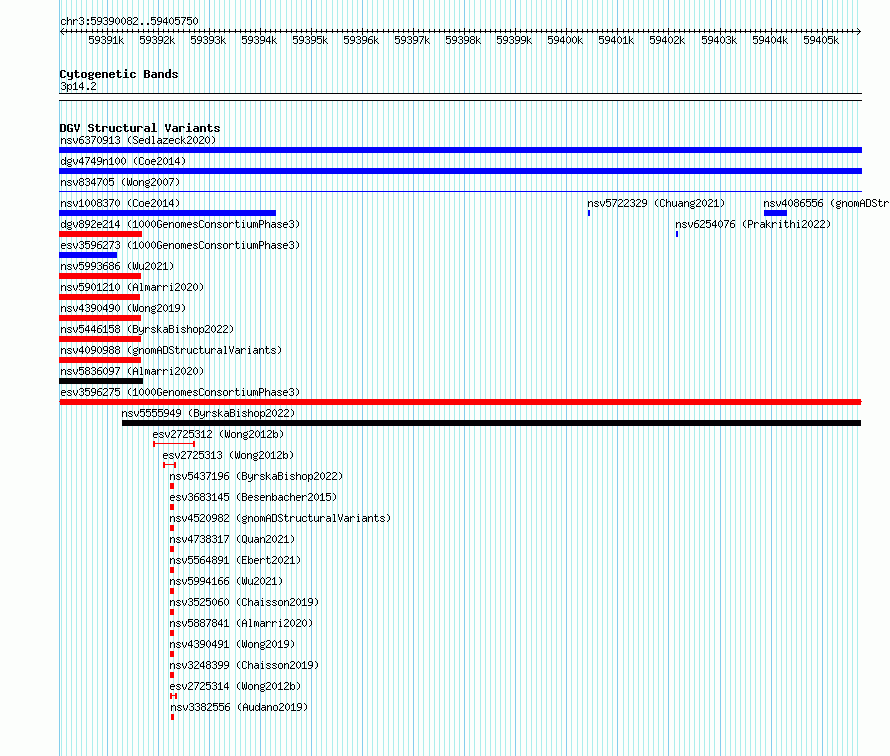Image resolution: width=890 pixels, height=756 pixels.
Task: Click the DGV Structural Variants track title
Action: click(140, 128)
